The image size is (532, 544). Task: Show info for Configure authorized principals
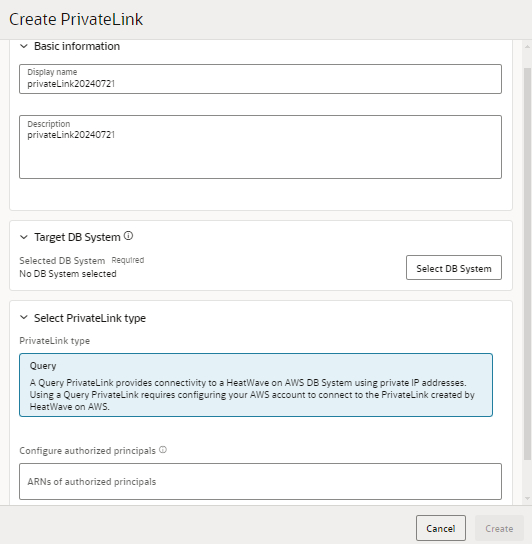163,450
